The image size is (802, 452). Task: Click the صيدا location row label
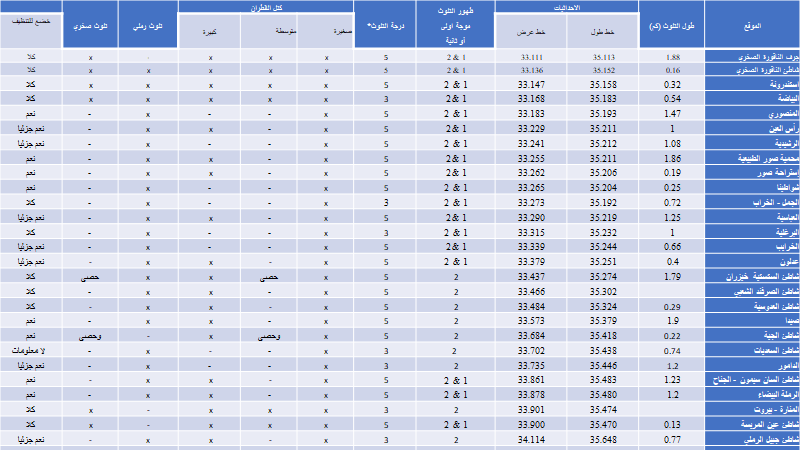coord(752,321)
